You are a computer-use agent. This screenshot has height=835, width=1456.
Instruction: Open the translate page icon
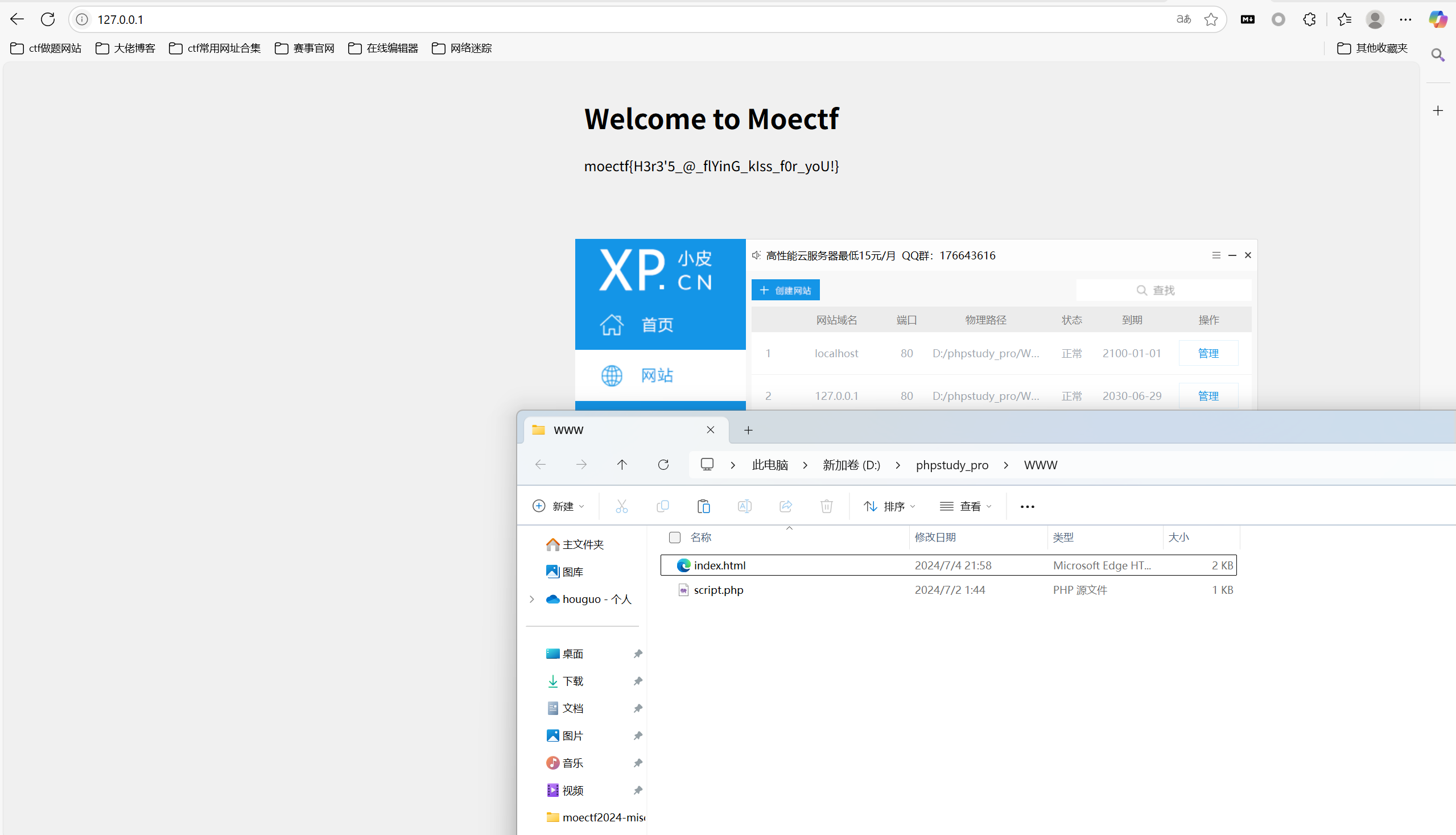coord(1183,19)
